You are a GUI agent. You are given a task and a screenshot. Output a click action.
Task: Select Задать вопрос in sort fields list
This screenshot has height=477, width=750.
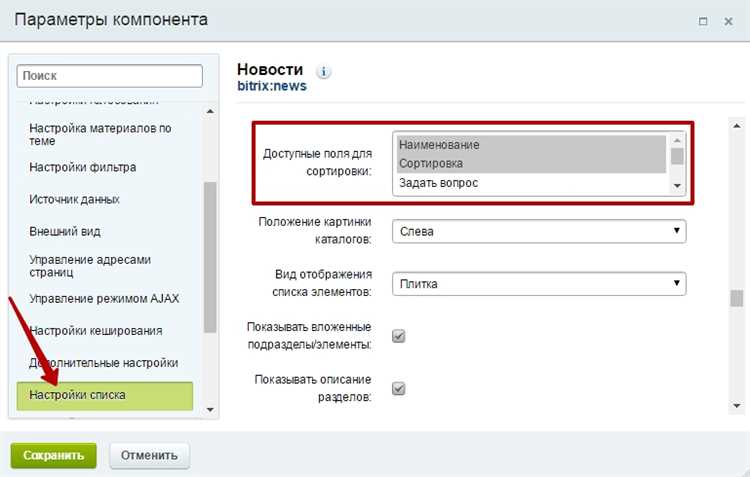click(531, 183)
